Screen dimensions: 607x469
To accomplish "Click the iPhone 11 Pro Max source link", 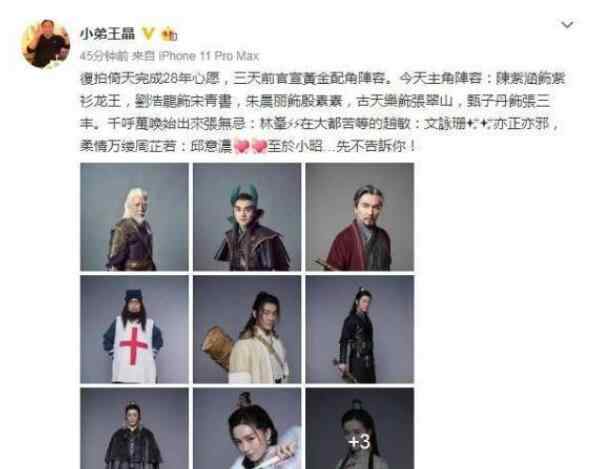I will pyautogui.click(x=209, y=56).
